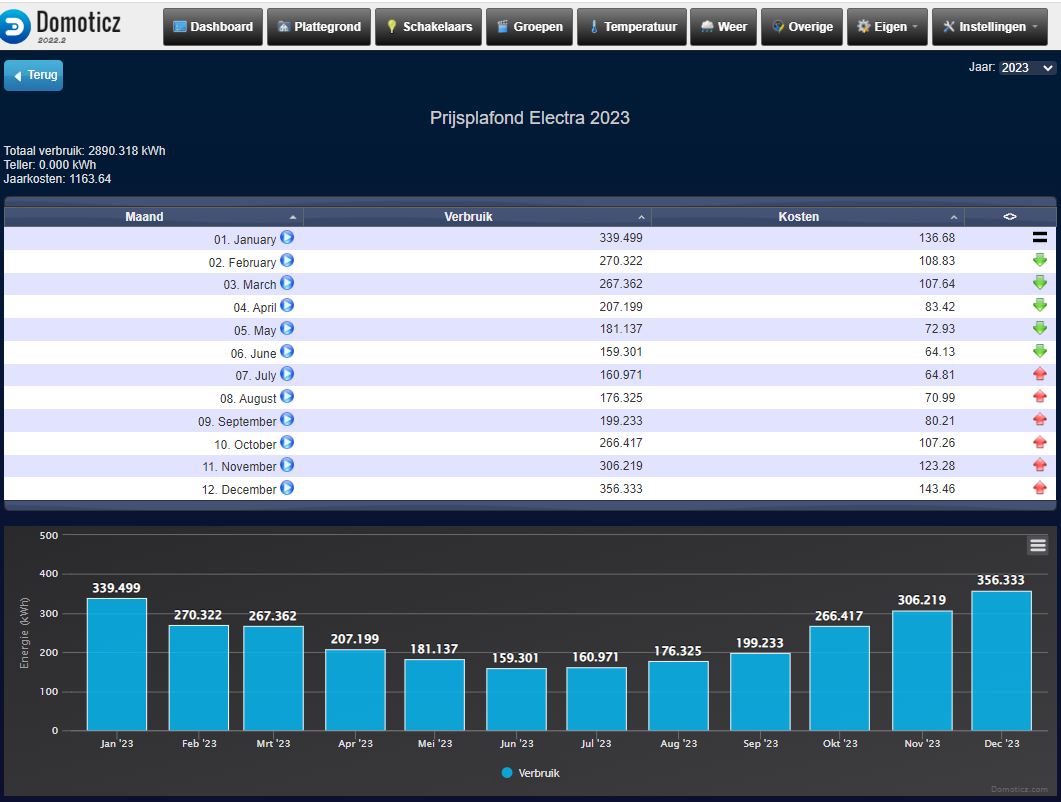Click the Jul '23 chart bar
Screen dimensions: 1061x802
click(596, 699)
